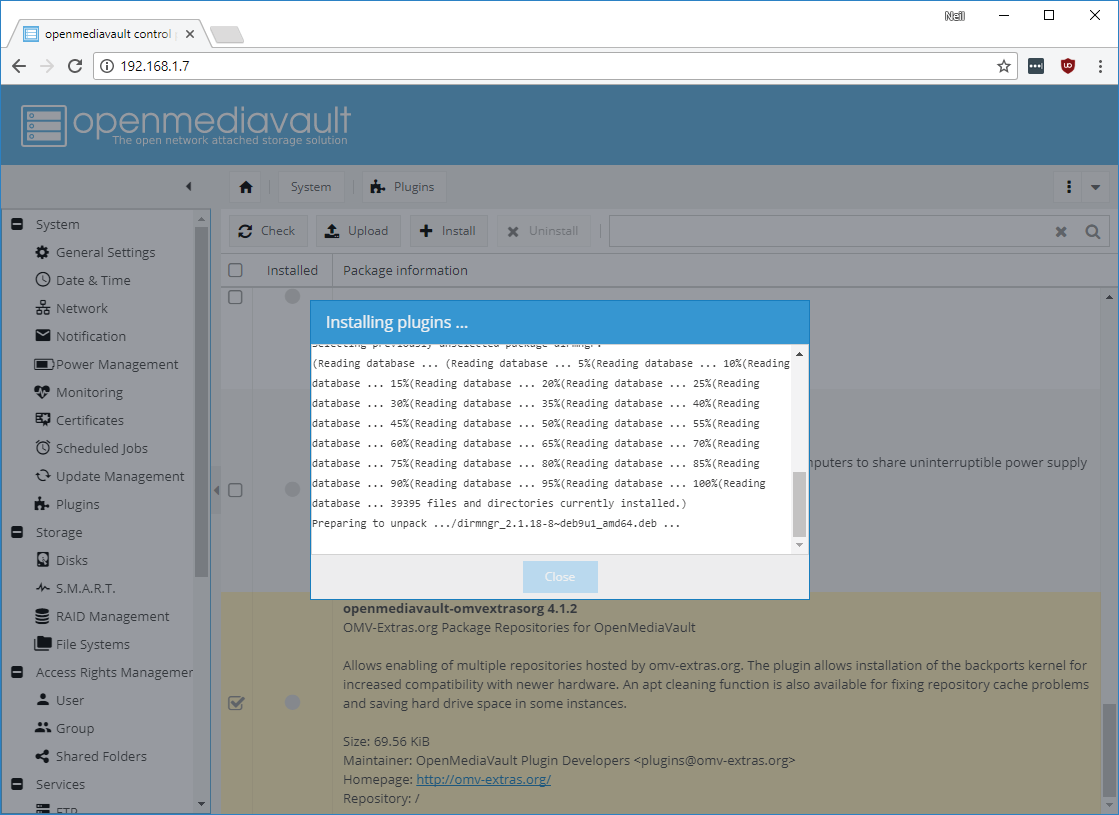Click the install log scroll-up arrow
The height and width of the screenshot is (815, 1119).
(799, 354)
